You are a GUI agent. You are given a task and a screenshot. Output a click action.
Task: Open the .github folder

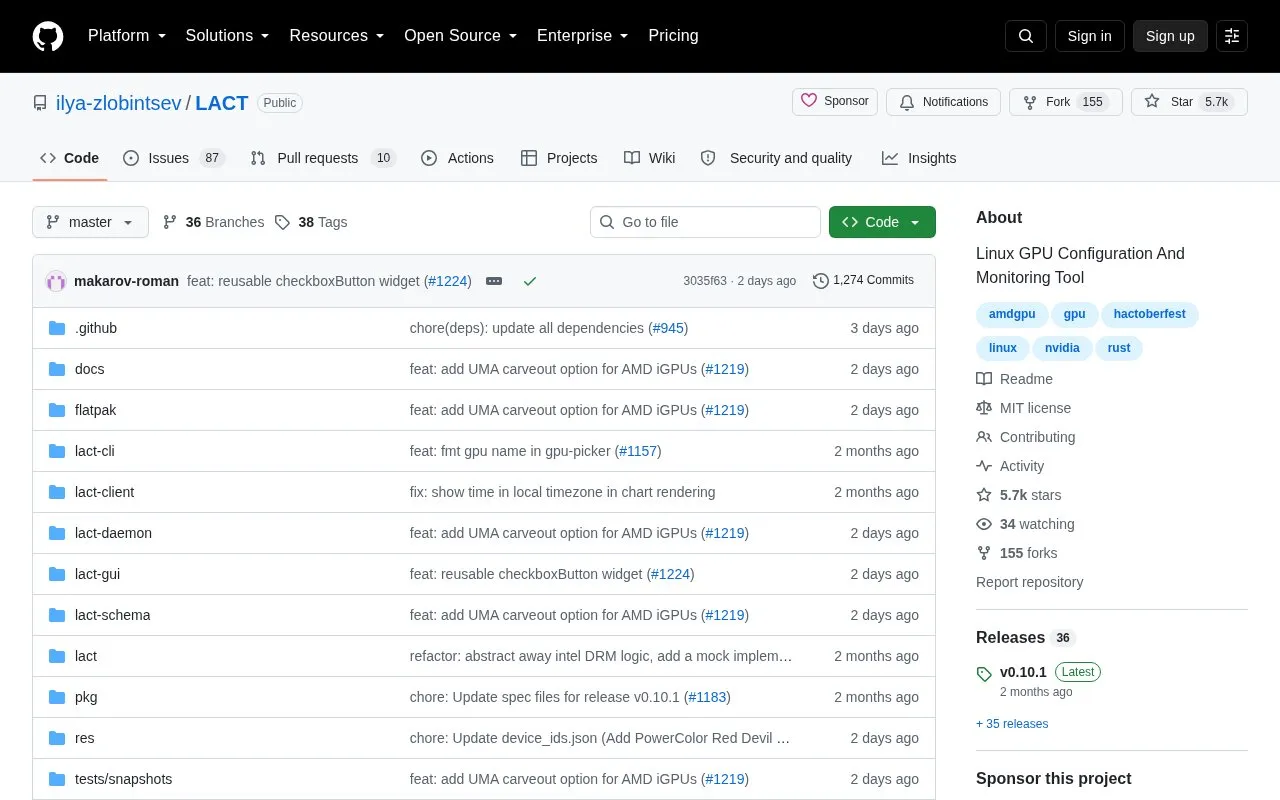pos(96,328)
